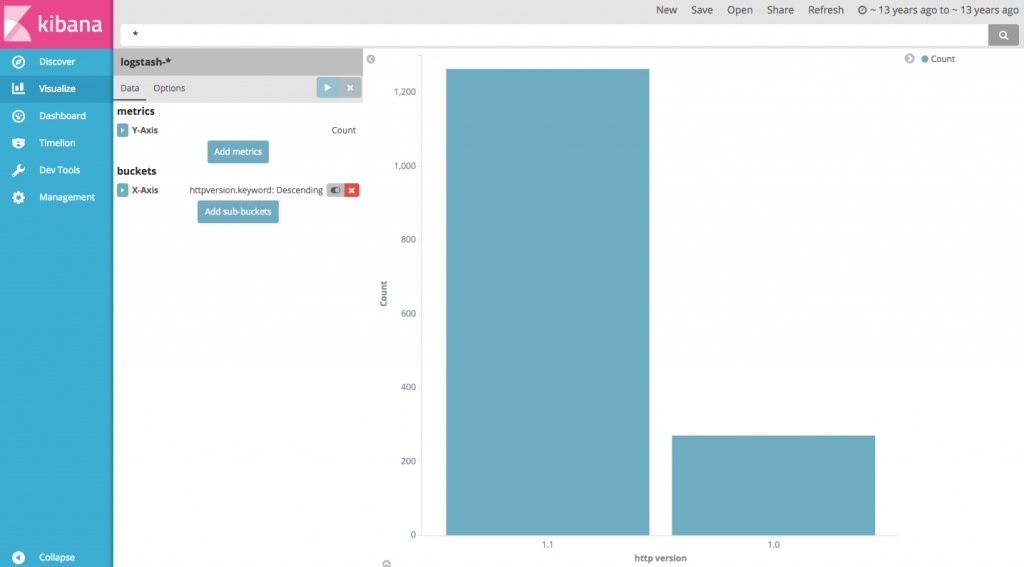Toggle the X-Axis aggregation enabled switch

coord(335,190)
